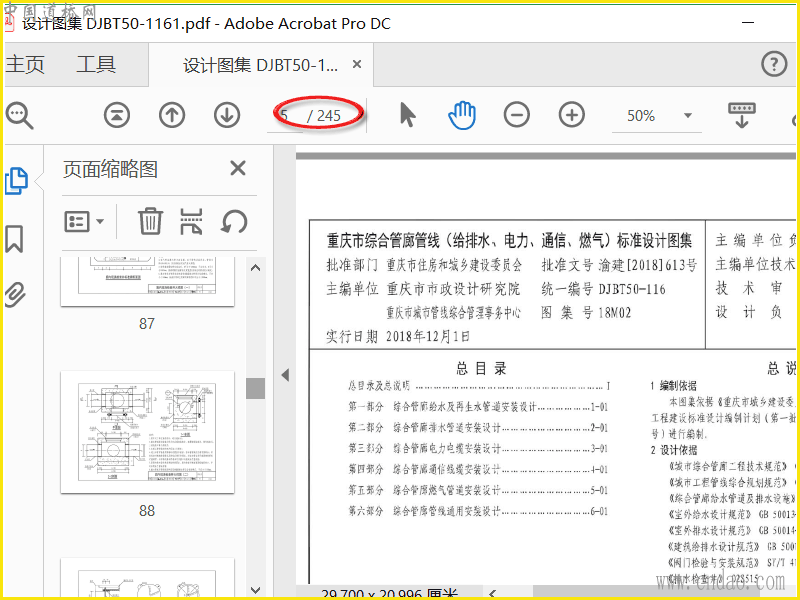Switch to the 主页 tab
This screenshot has height=600, width=800.
(26, 65)
